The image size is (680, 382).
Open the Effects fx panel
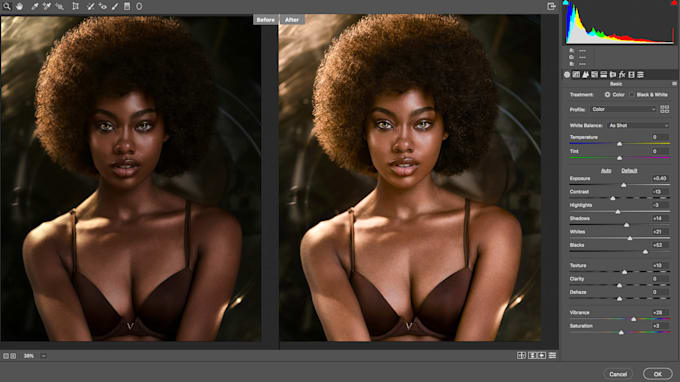point(622,75)
